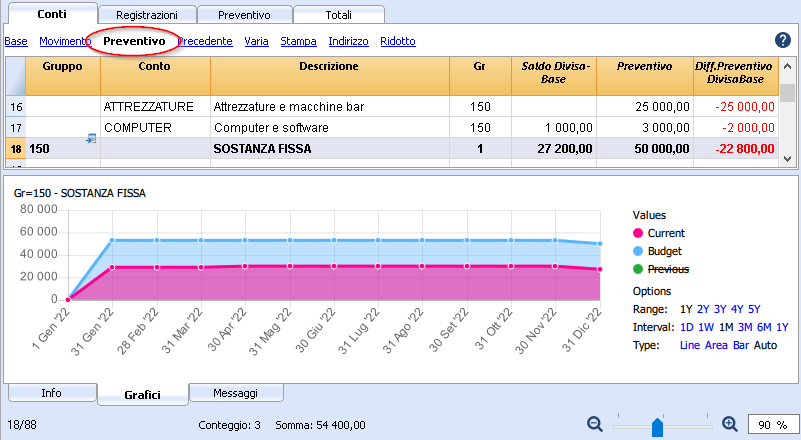Select row header 16
Image resolution: width=801 pixels, height=440 pixels.
(16, 107)
